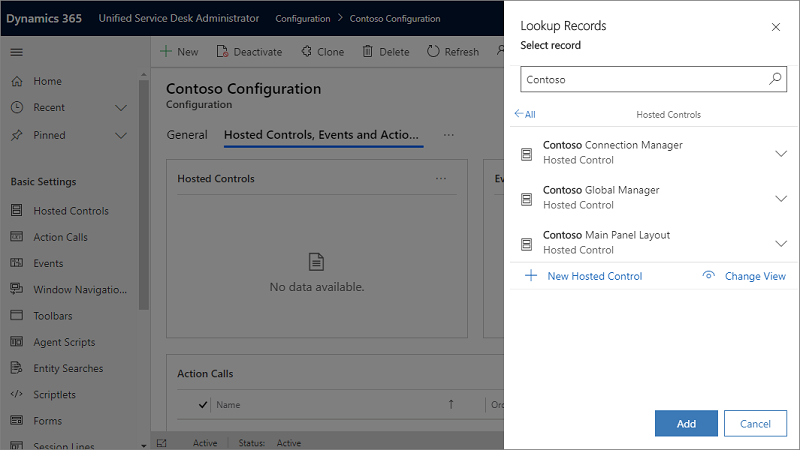
Task: Click the plus icon beside New Hosted Control
Action: point(531,276)
